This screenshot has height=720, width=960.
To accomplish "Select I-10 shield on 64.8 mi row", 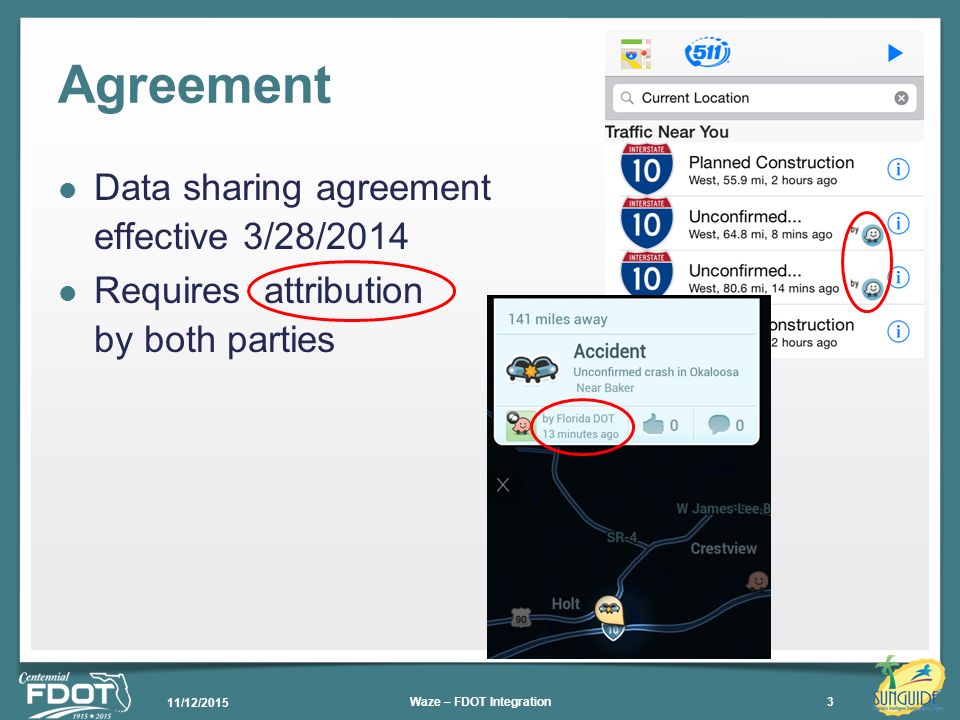I will pyautogui.click(x=647, y=223).
